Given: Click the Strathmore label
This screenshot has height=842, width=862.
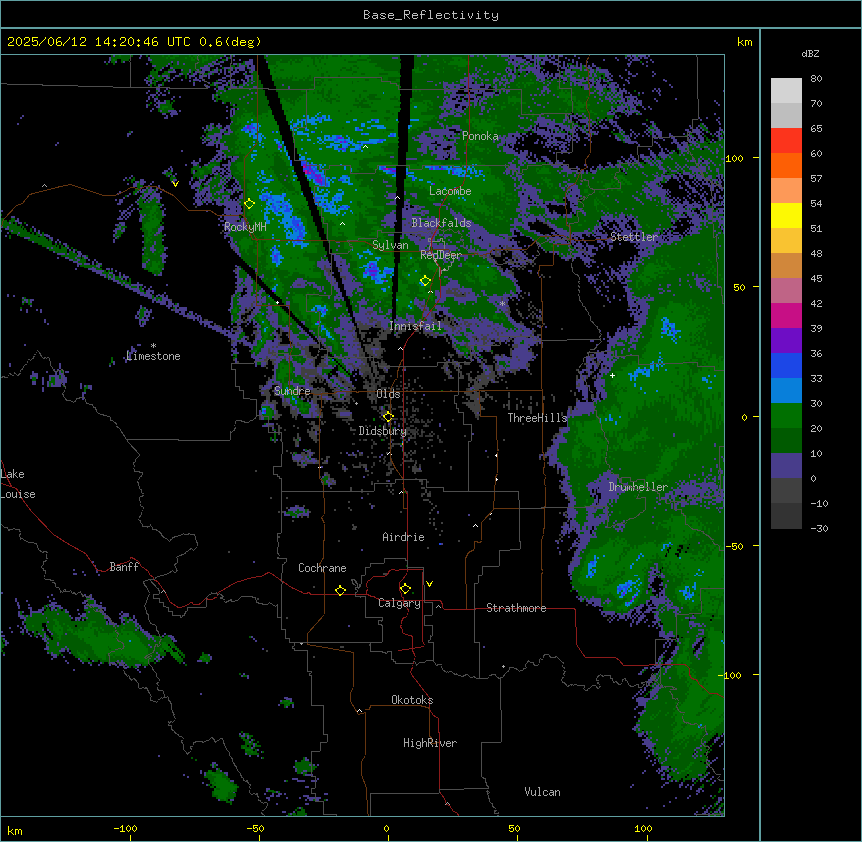Looking at the screenshot, I should tap(516, 608).
